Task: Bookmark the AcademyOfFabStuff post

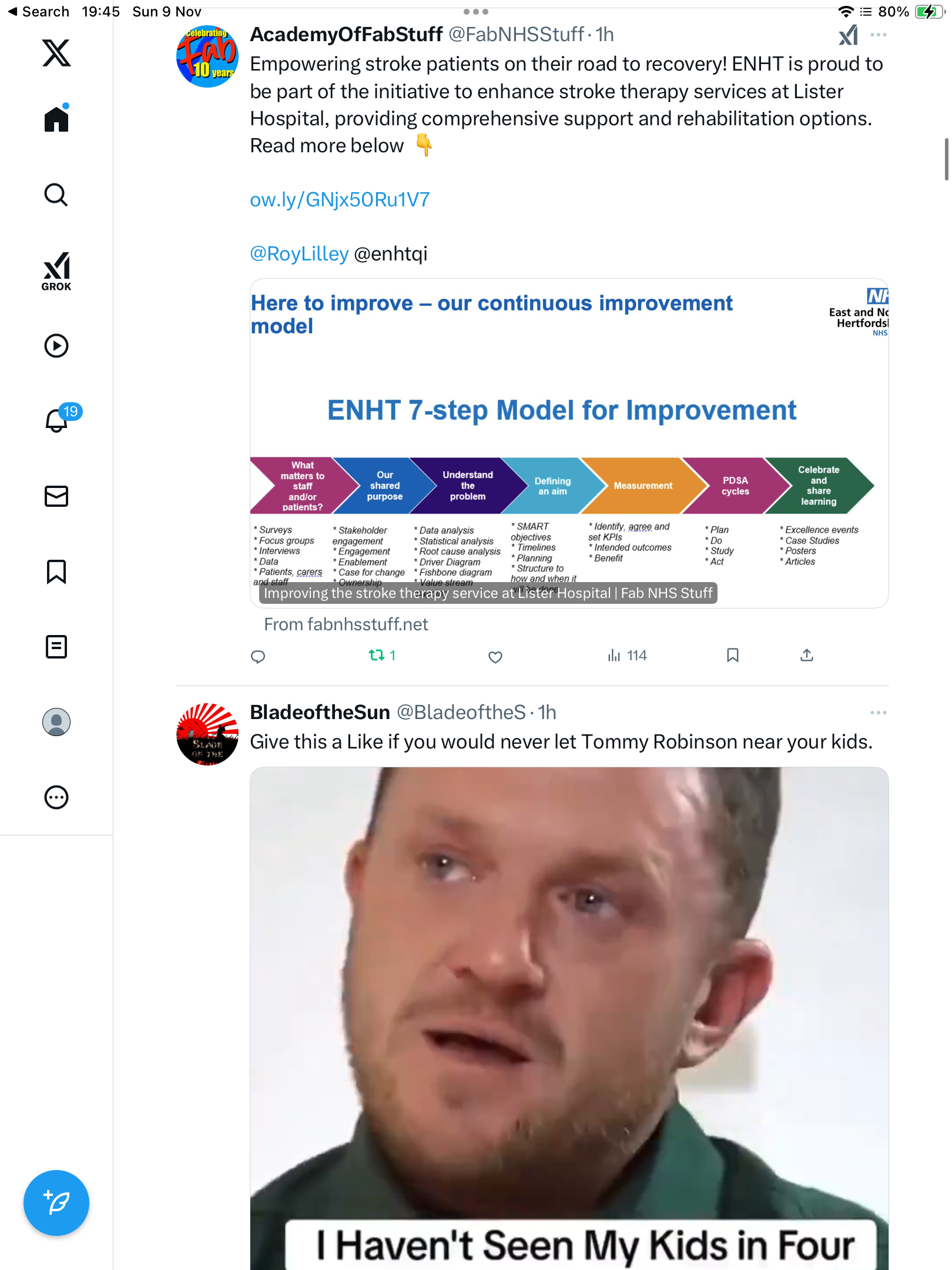Action: (x=732, y=656)
